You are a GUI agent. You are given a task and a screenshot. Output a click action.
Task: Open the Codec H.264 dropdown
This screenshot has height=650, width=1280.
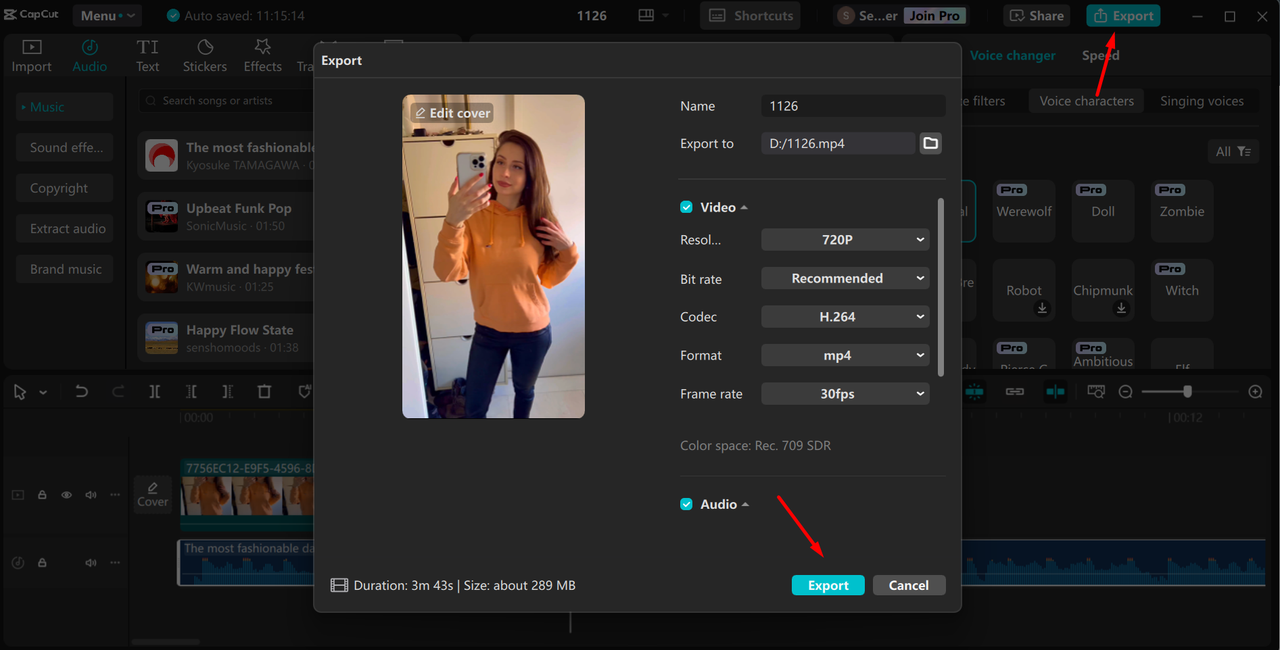(845, 316)
